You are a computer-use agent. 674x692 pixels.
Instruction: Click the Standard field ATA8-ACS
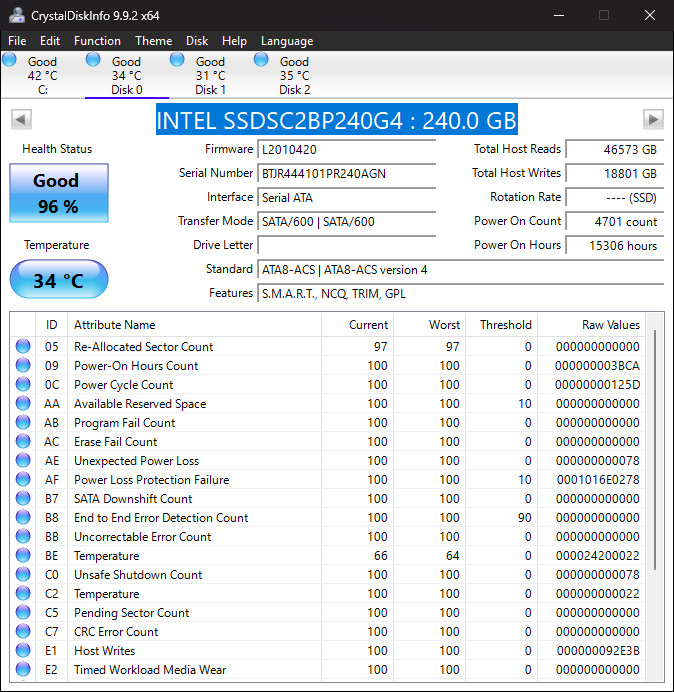461,270
